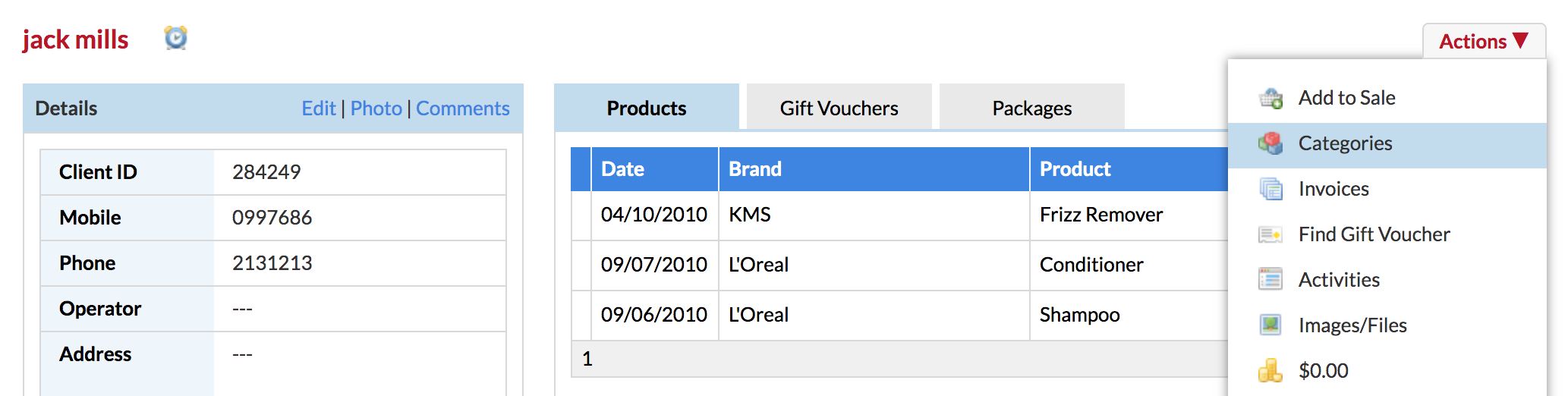This screenshot has height=396, width=1568.
Task: Click the Add to Sale basket icon
Action: click(1270, 98)
